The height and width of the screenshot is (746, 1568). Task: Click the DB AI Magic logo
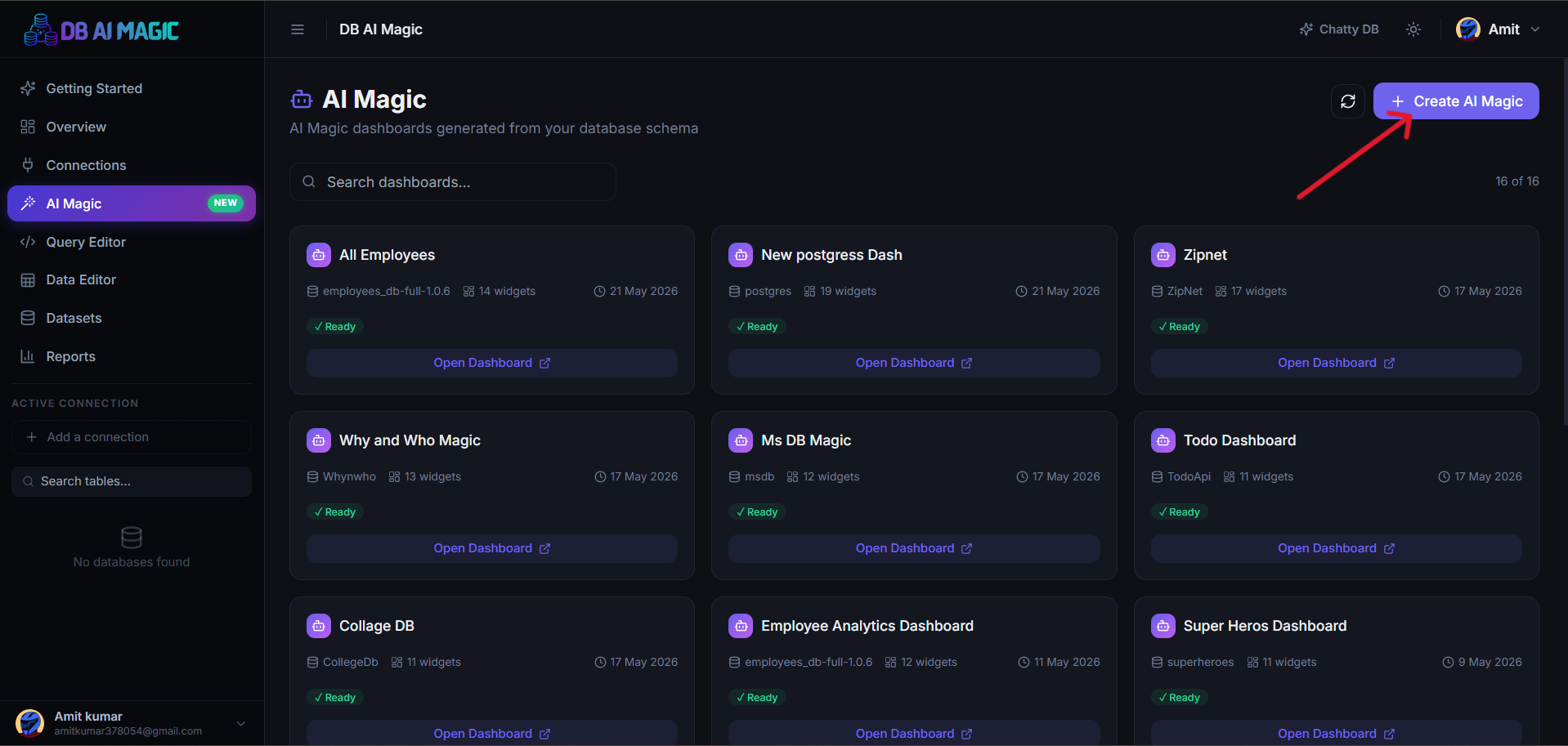point(101,30)
